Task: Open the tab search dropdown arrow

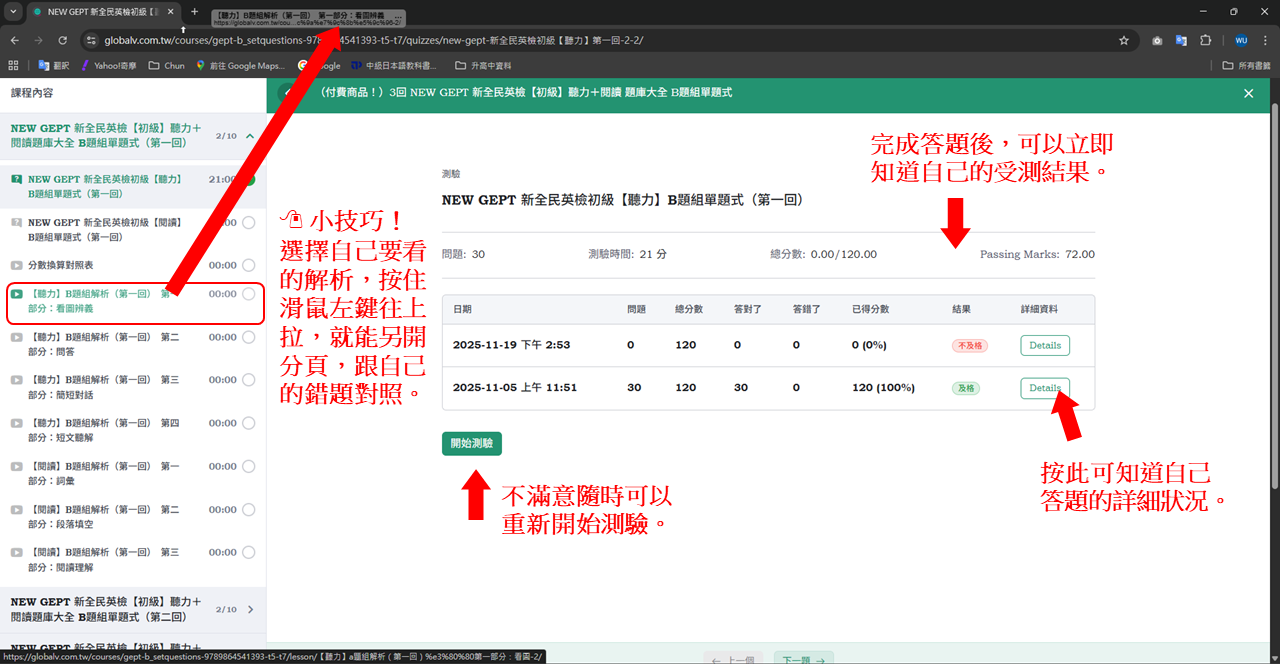Action: tap(13, 12)
